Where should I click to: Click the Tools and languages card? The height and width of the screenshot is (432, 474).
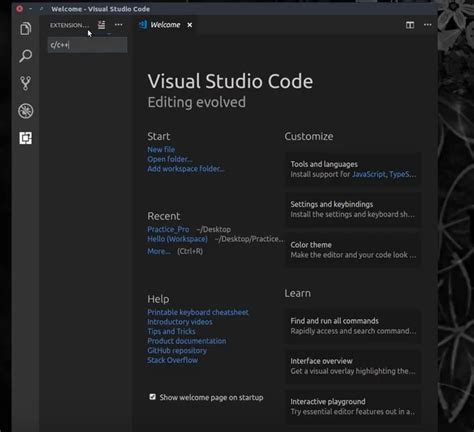353,169
